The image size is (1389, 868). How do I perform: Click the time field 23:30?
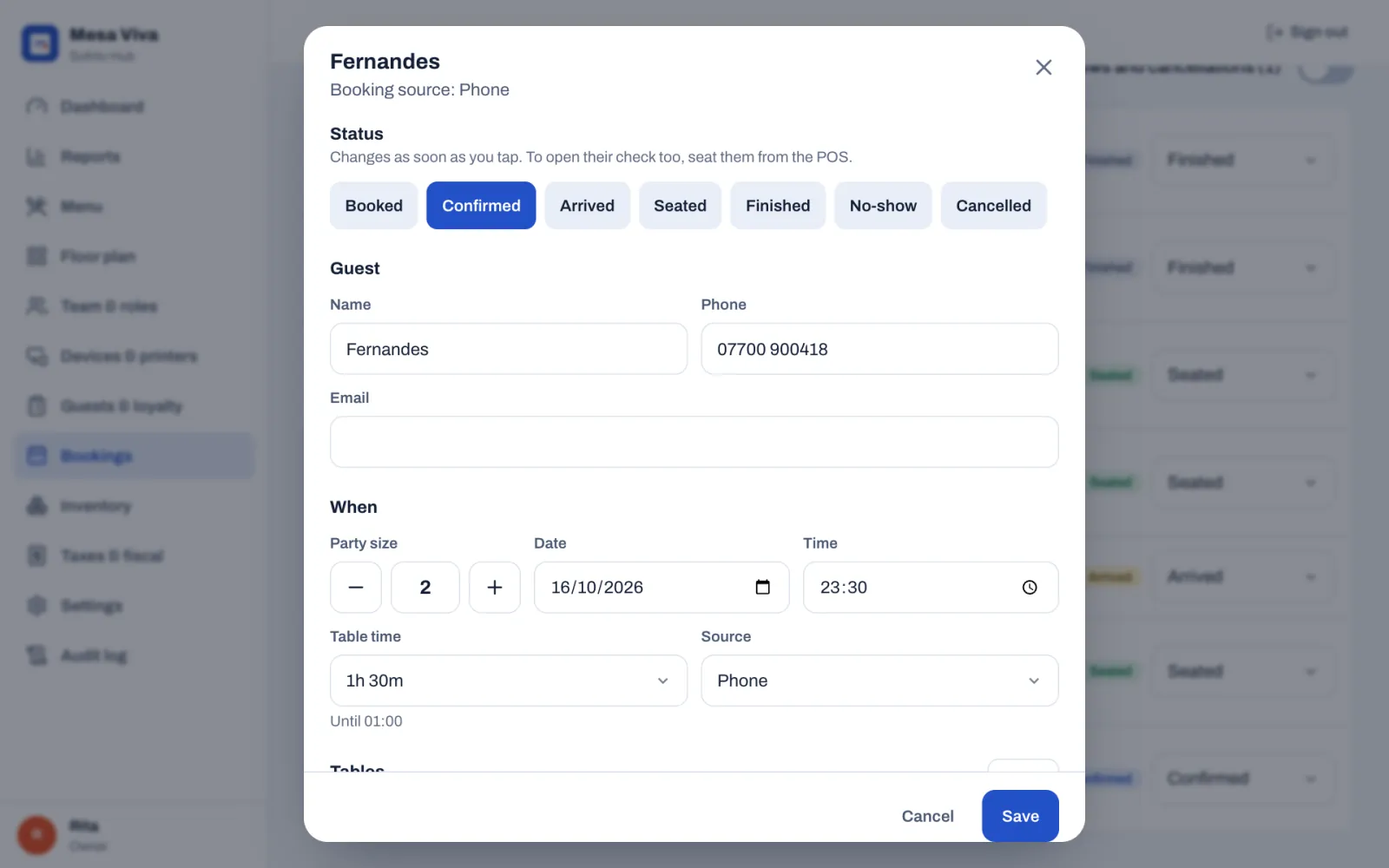tap(931, 588)
